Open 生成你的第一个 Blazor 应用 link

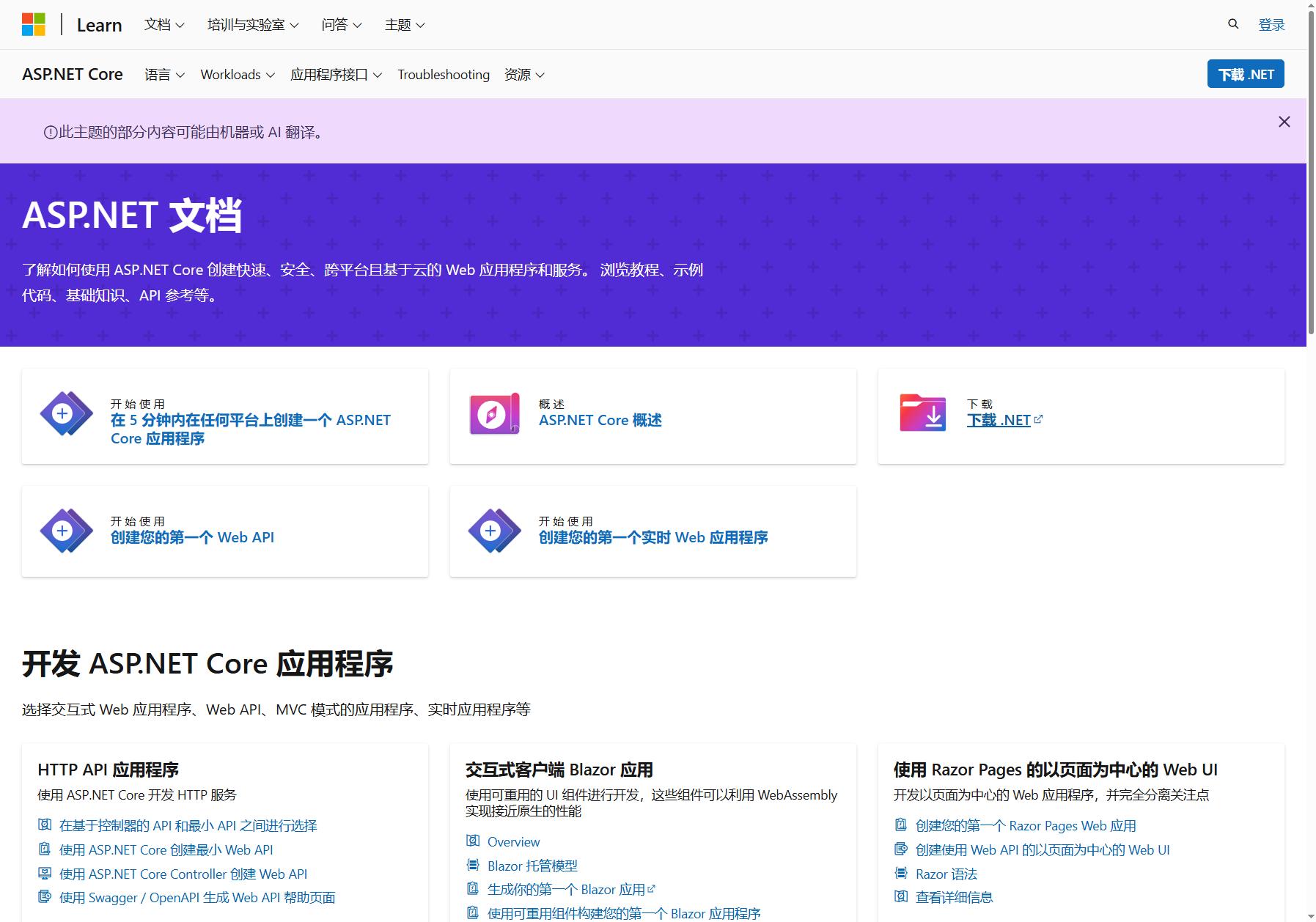tap(571, 889)
